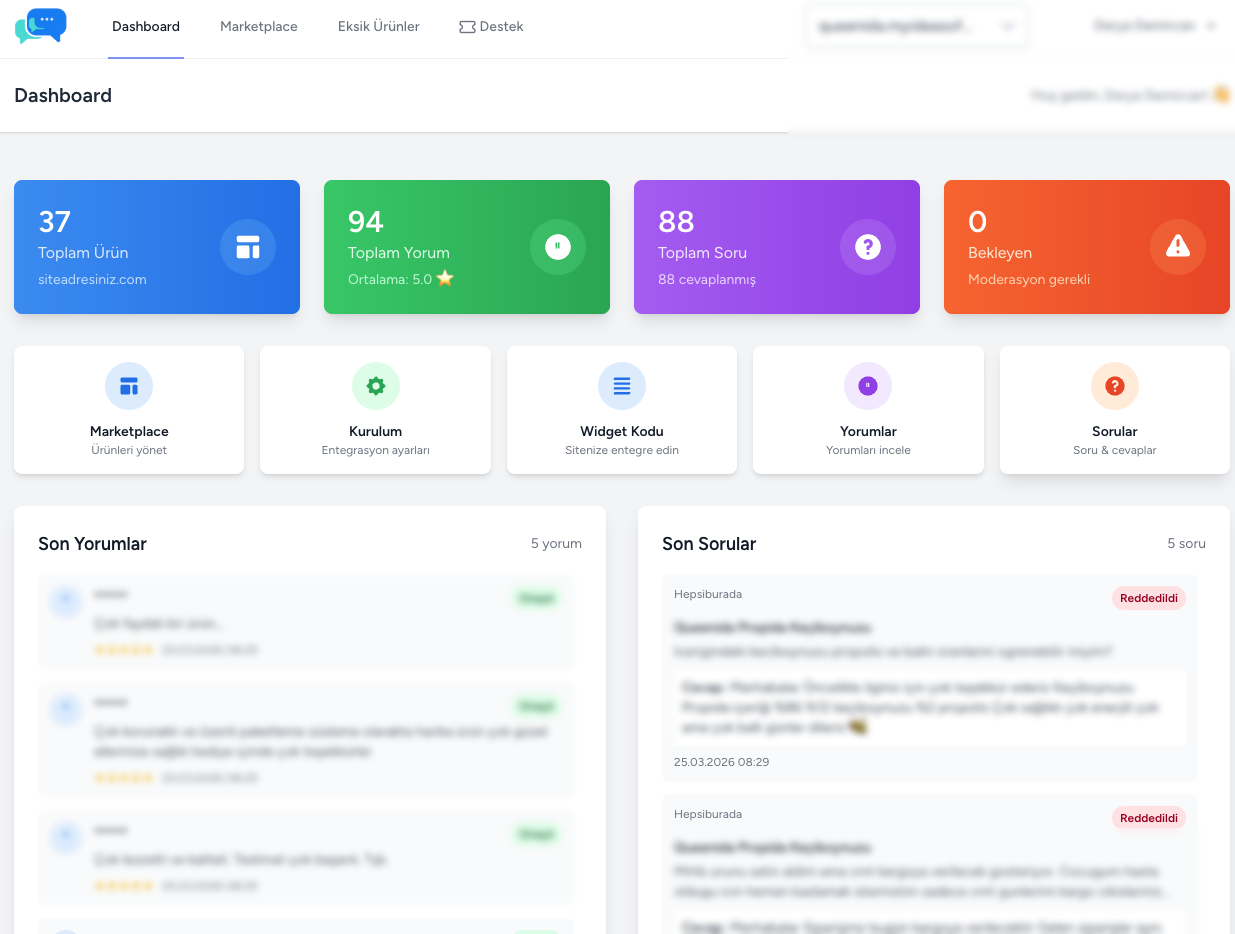Viewport: 1235px width, 934px height.
Task: Click the Bekleyen warning triangle icon
Action: (1177, 247)
